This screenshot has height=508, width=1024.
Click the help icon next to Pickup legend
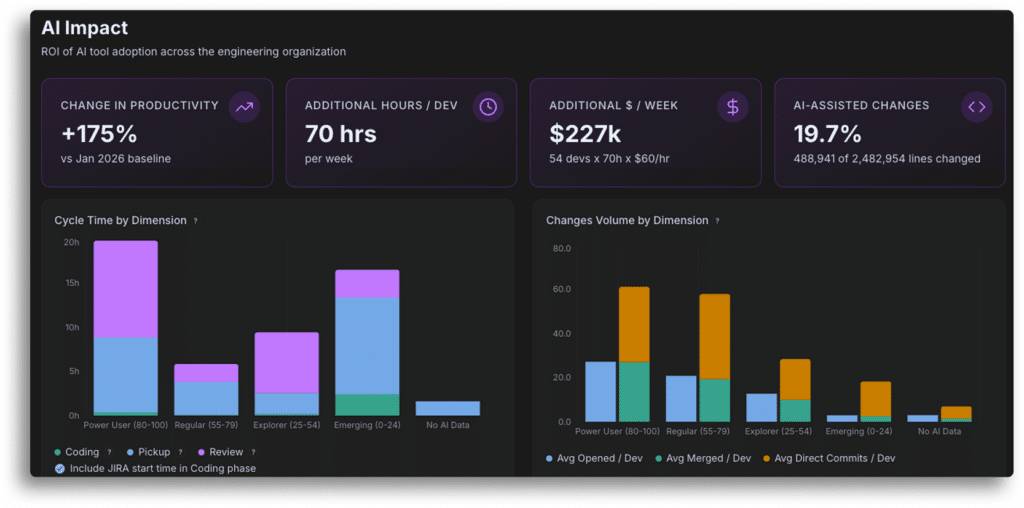(x=180, y=452)
